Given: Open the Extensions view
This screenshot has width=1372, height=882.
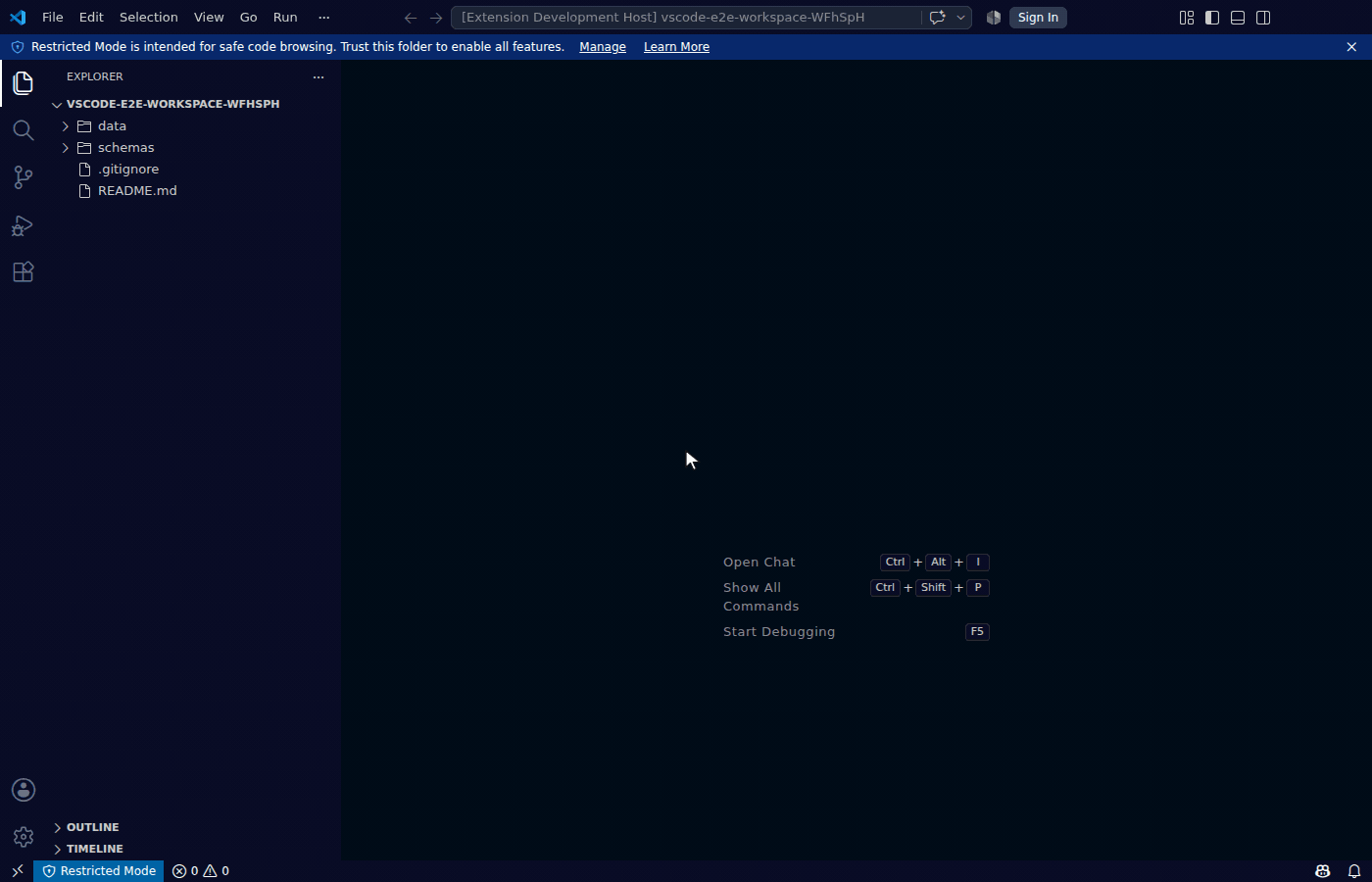Looking at the screenshot, I should pos(24,272).
